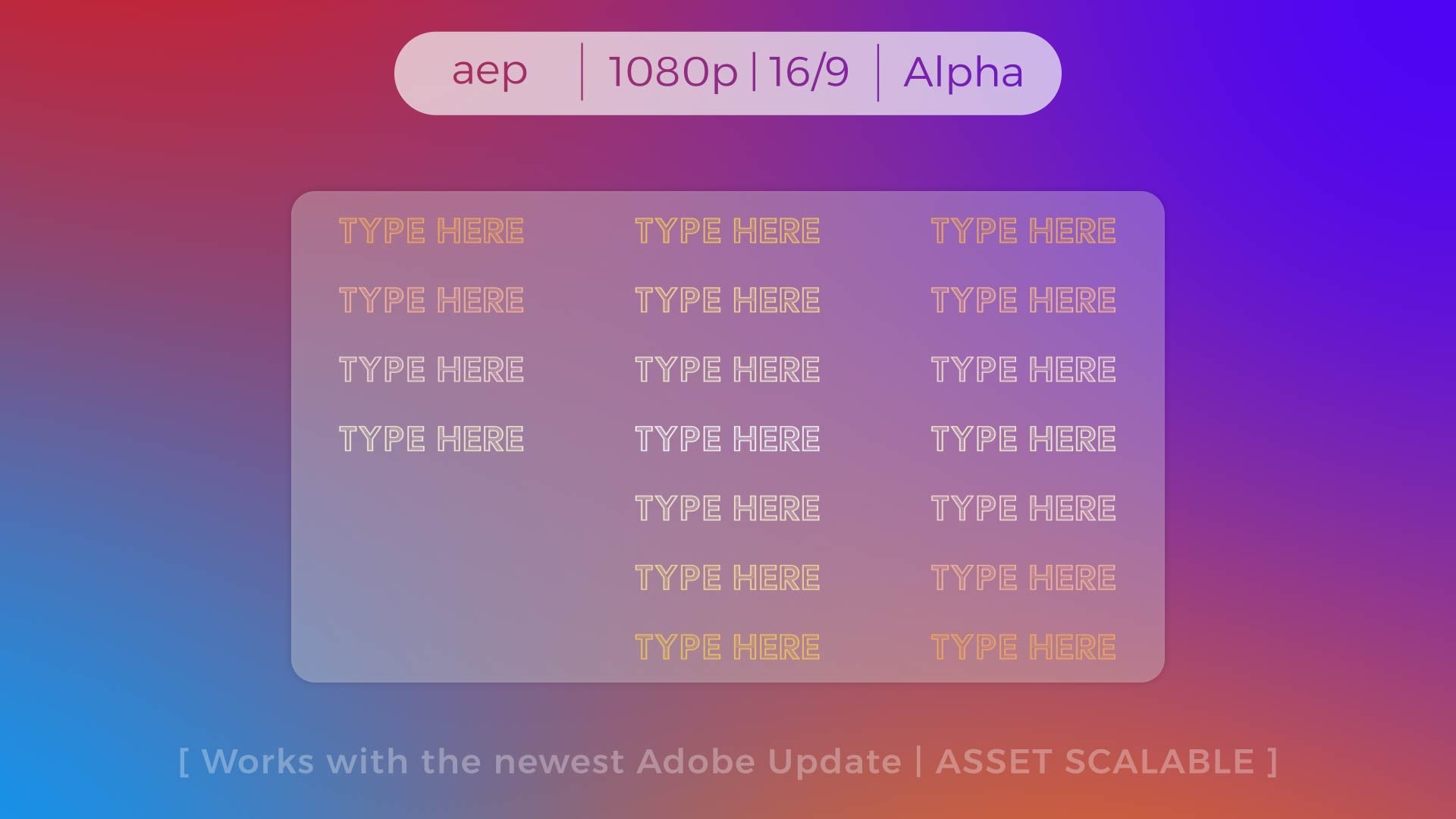The image size is (1456, 819).
Task: Click top TYPE HERE in right column
Action: pyautogui.click(x=1023, y=231)
